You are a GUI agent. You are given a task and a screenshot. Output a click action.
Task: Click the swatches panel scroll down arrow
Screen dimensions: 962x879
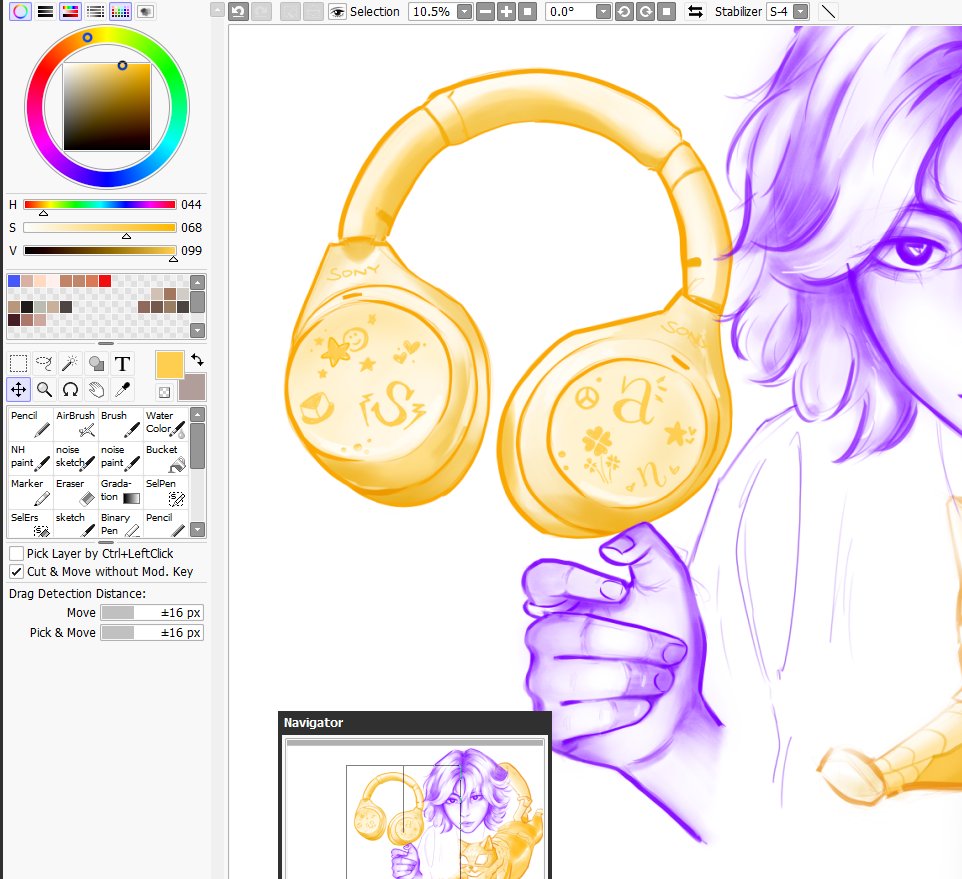click(x=197, y=331)
